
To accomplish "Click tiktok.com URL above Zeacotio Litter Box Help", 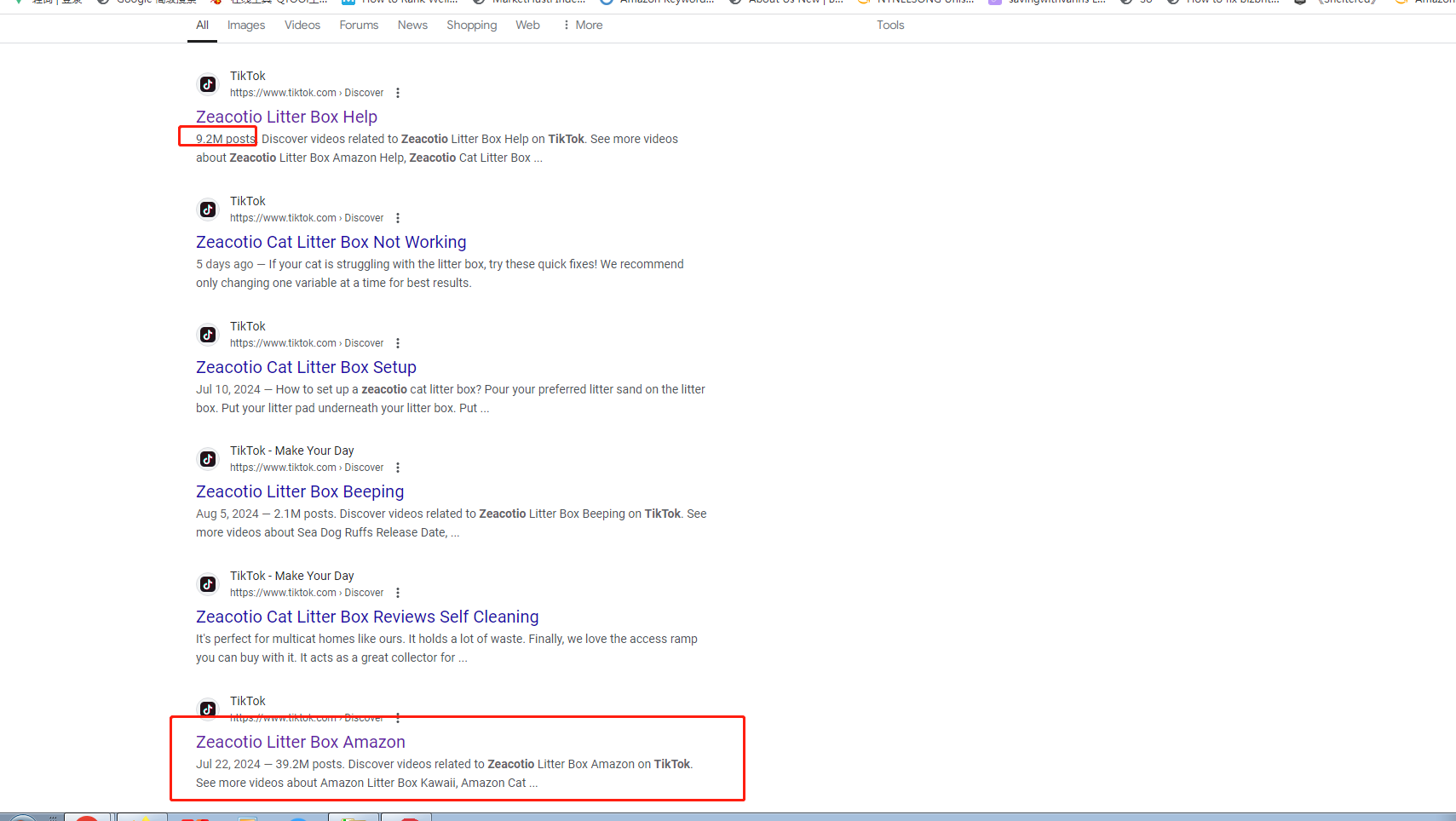I will point(307,93).
